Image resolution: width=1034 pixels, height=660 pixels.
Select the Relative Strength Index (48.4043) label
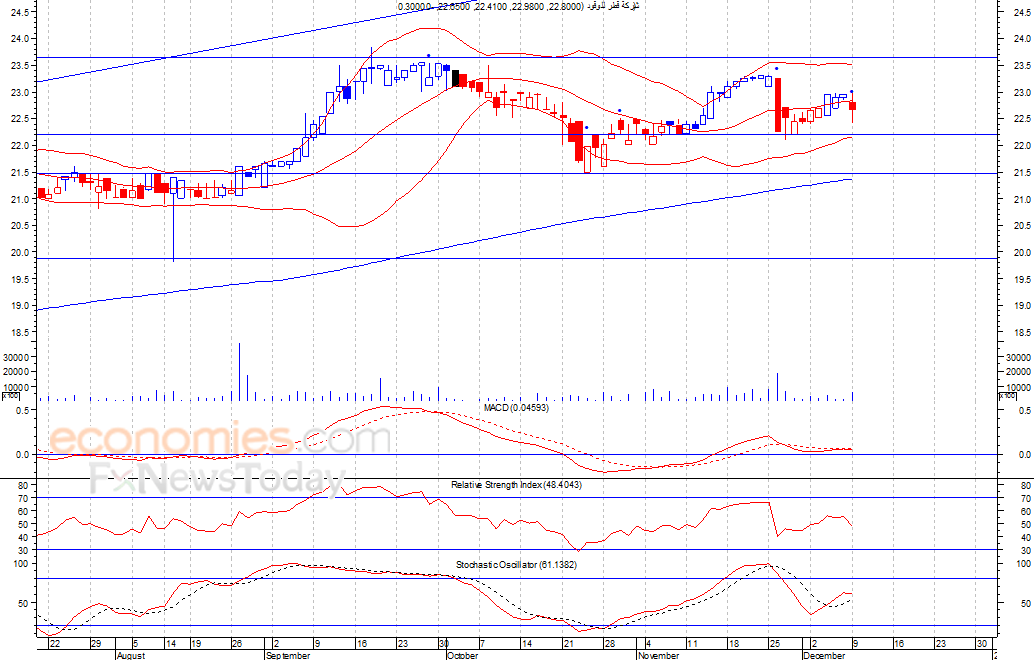[x=516, y=485]
